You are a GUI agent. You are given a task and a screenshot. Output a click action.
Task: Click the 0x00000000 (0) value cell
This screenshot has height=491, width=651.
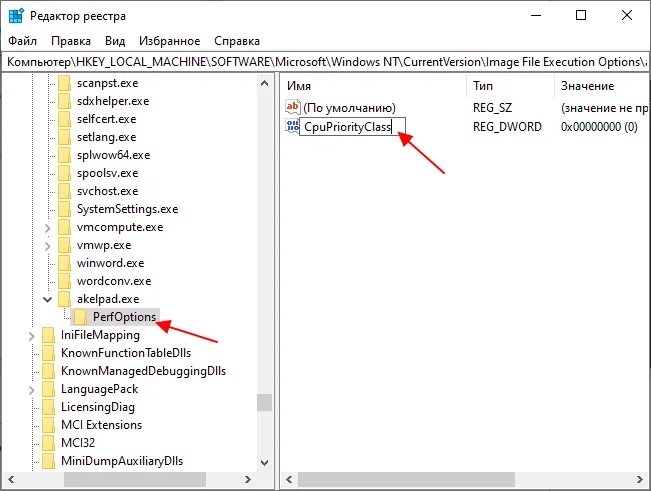click(599, 127)
